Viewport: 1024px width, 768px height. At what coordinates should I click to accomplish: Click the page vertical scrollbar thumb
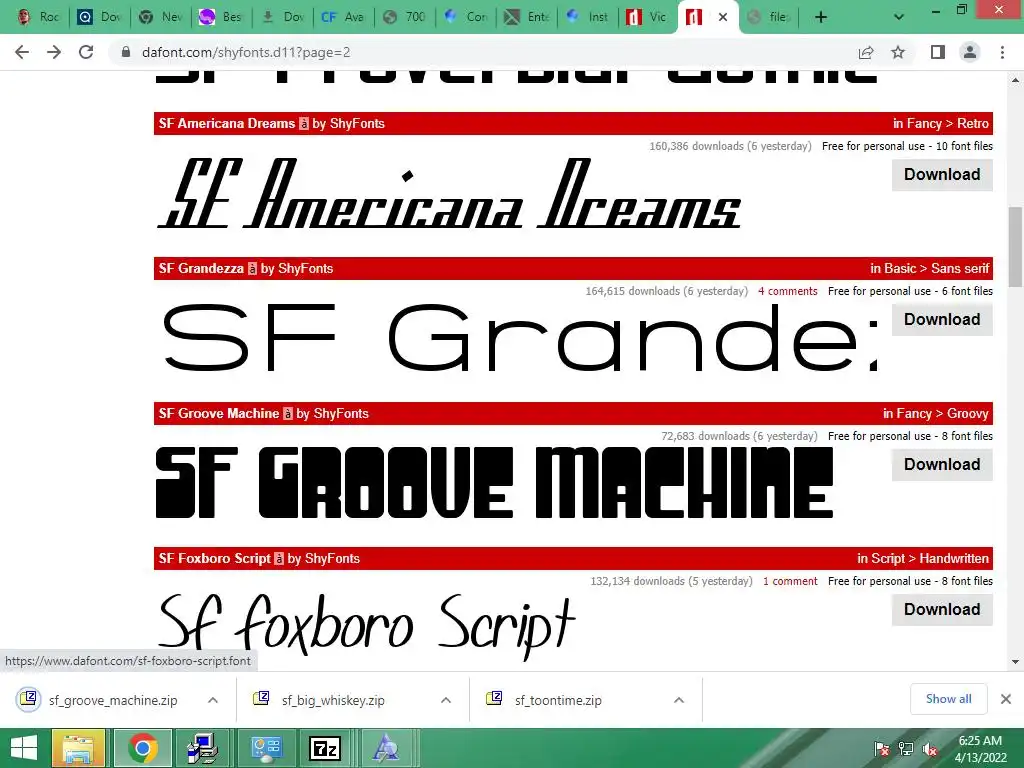(x=1015, y=247)
